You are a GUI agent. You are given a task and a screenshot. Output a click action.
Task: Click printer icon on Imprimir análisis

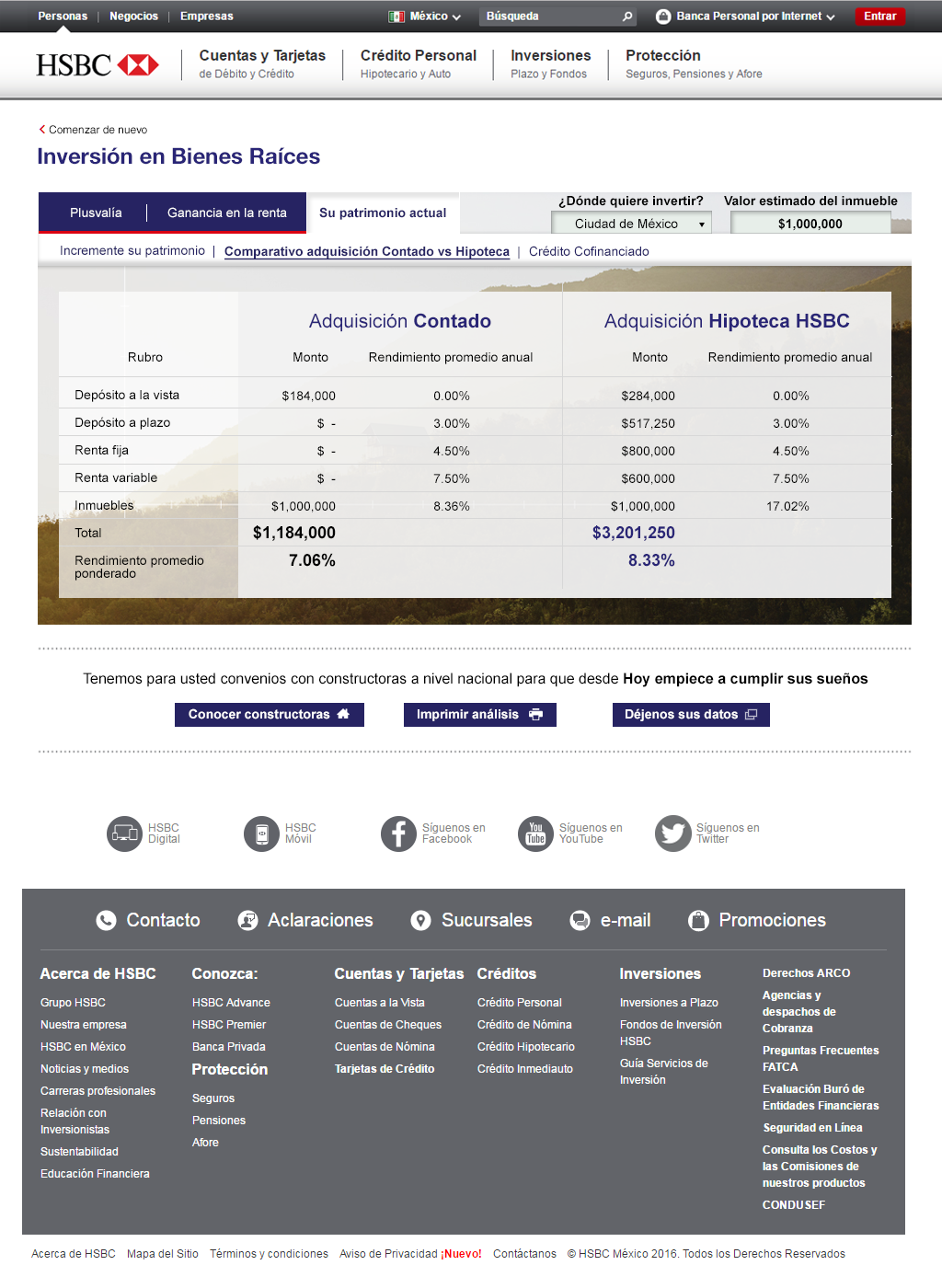[536, 714]
